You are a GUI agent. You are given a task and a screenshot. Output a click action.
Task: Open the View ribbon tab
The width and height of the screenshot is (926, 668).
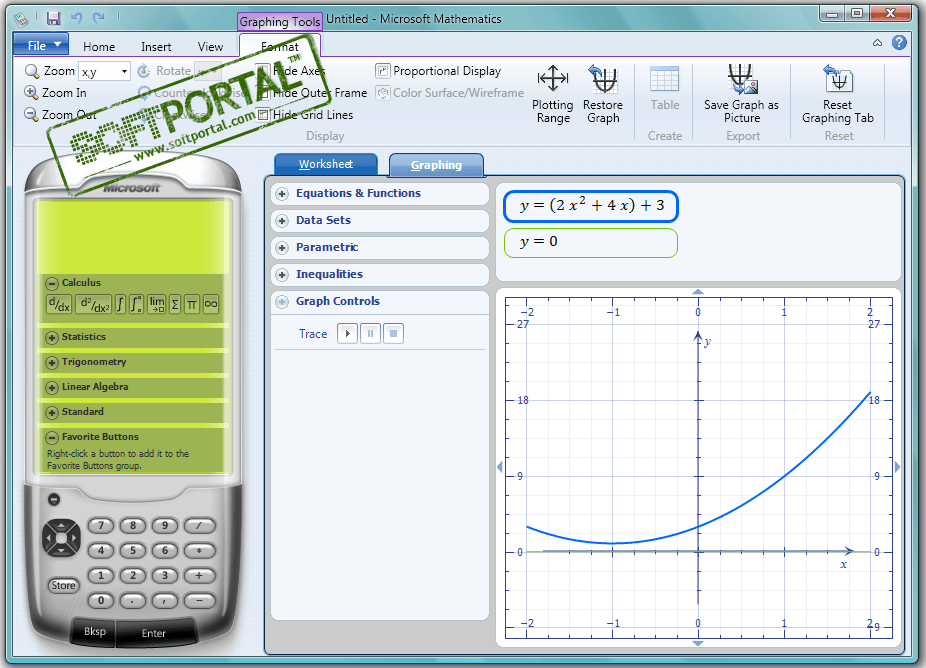(210, 47)
